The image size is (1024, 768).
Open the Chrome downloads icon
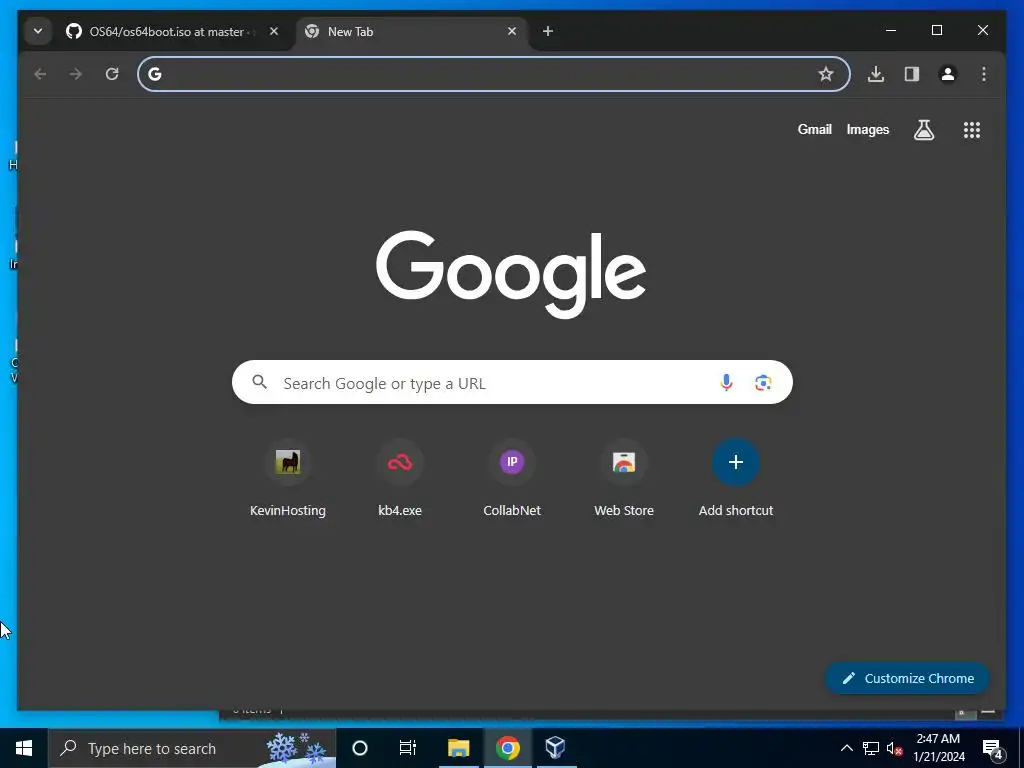click(876, 74)
